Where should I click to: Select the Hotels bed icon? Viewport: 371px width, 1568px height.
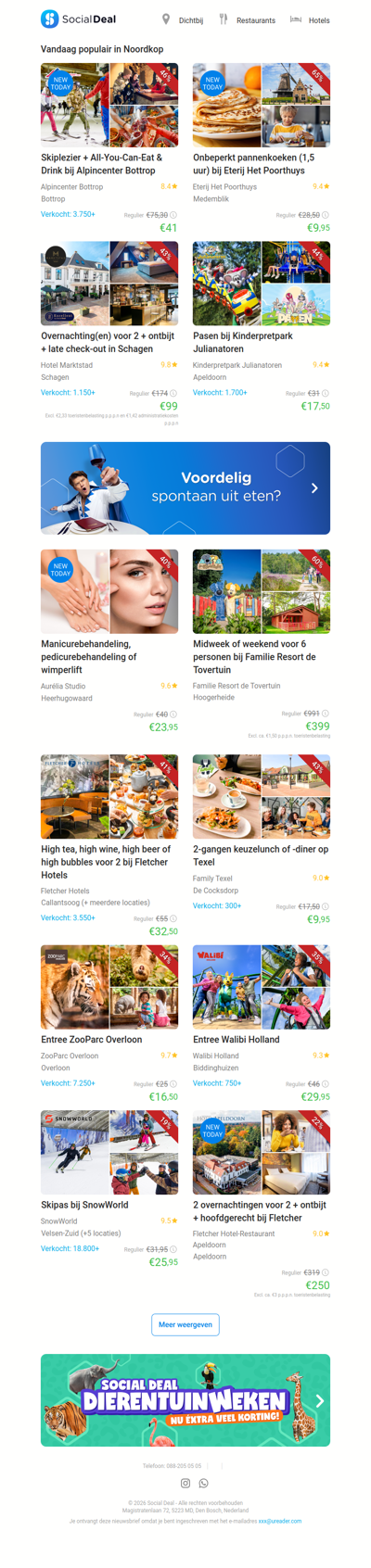(296, 19)
